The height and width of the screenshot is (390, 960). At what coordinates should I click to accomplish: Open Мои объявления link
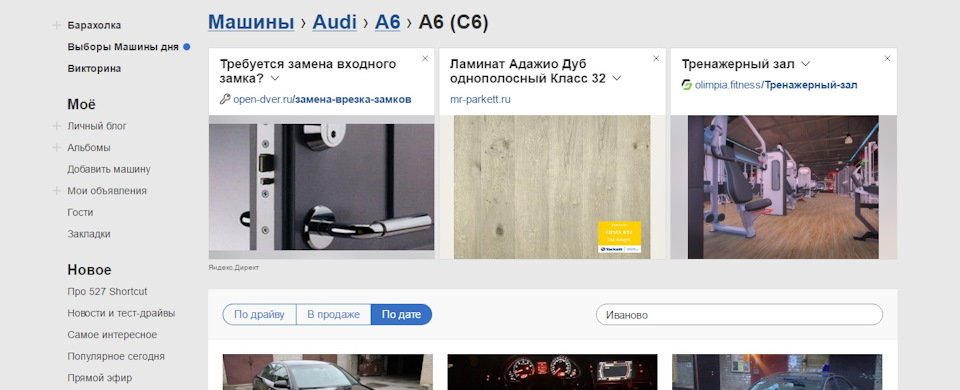point(107,190)
